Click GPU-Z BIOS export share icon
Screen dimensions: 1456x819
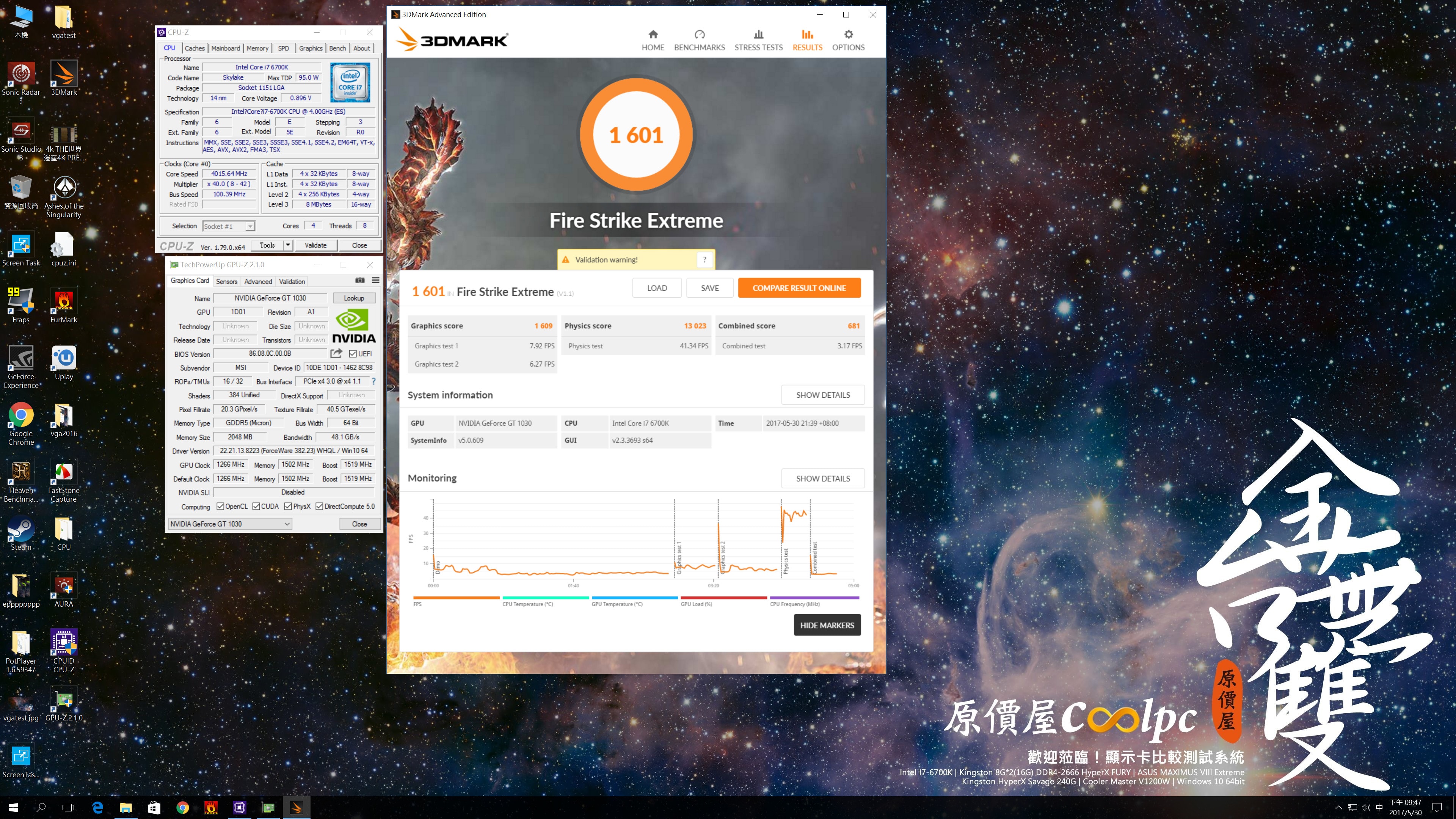(x=336, y=353)
